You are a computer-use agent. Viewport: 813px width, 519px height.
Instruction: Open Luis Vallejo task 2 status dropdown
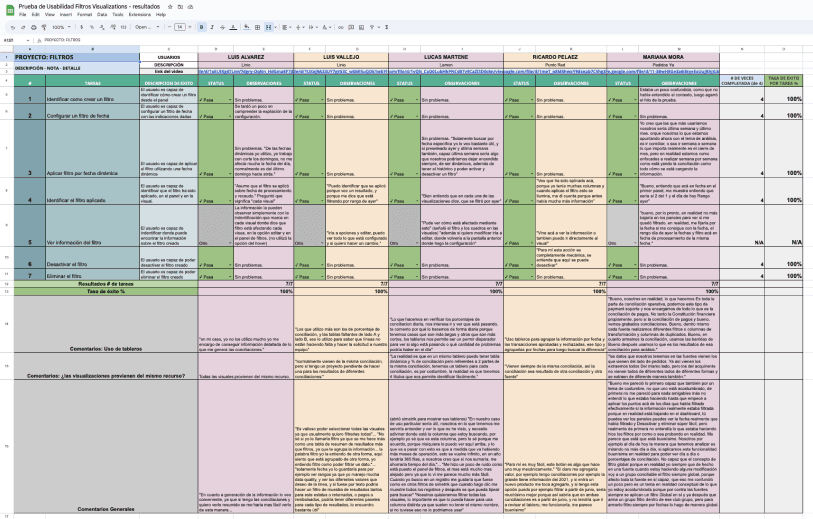322,117
